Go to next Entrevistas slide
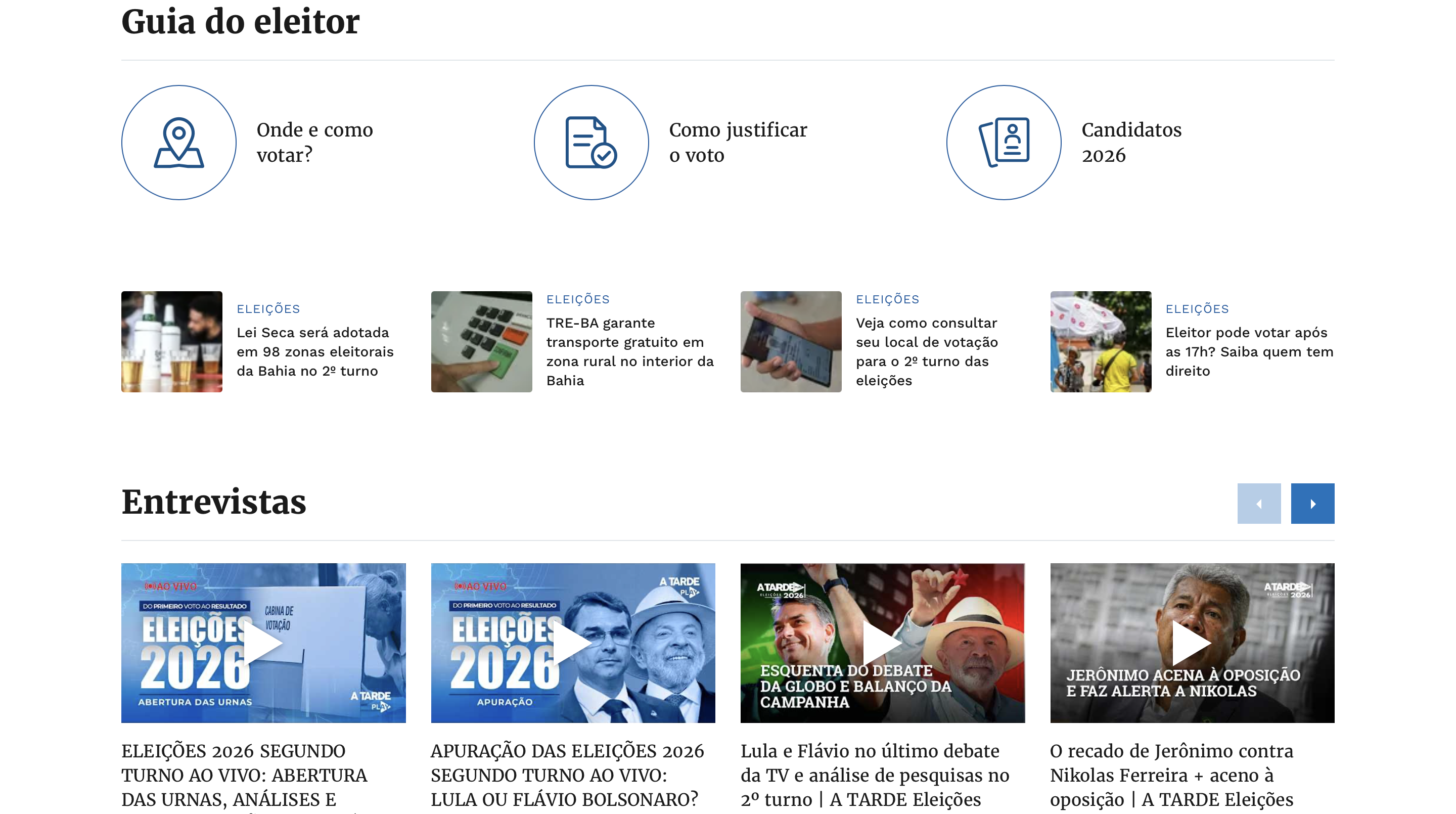 pyautogui.click(x=1312, y=503)
